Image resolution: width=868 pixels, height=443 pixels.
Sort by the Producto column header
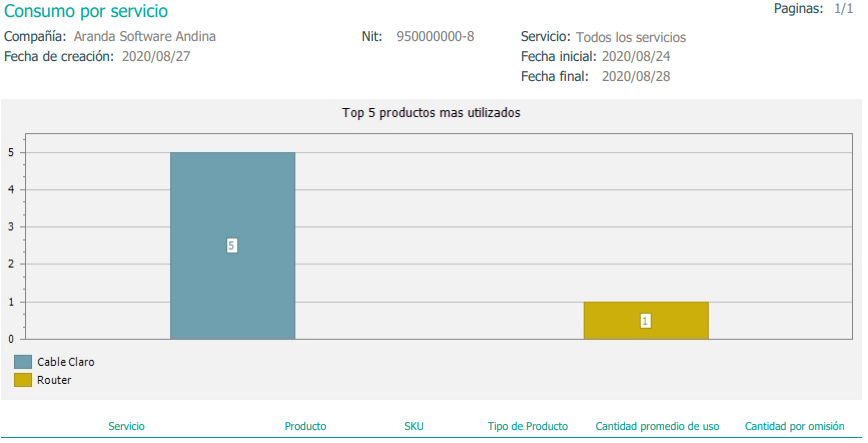tap(305, 426)
